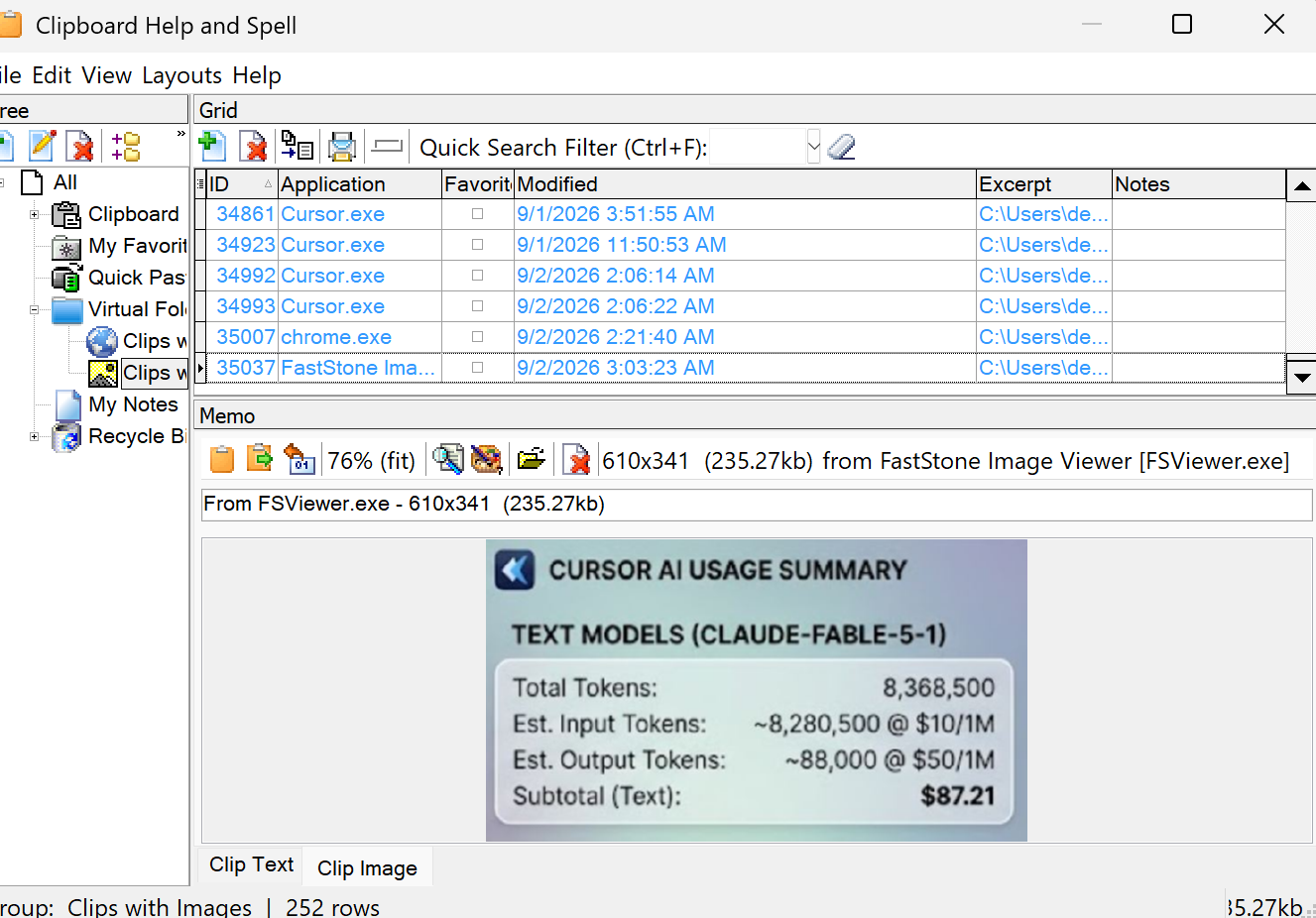Click the yellow picture icon in the tree
Viewport: 1316px width, 918px height.
(103, 374)
